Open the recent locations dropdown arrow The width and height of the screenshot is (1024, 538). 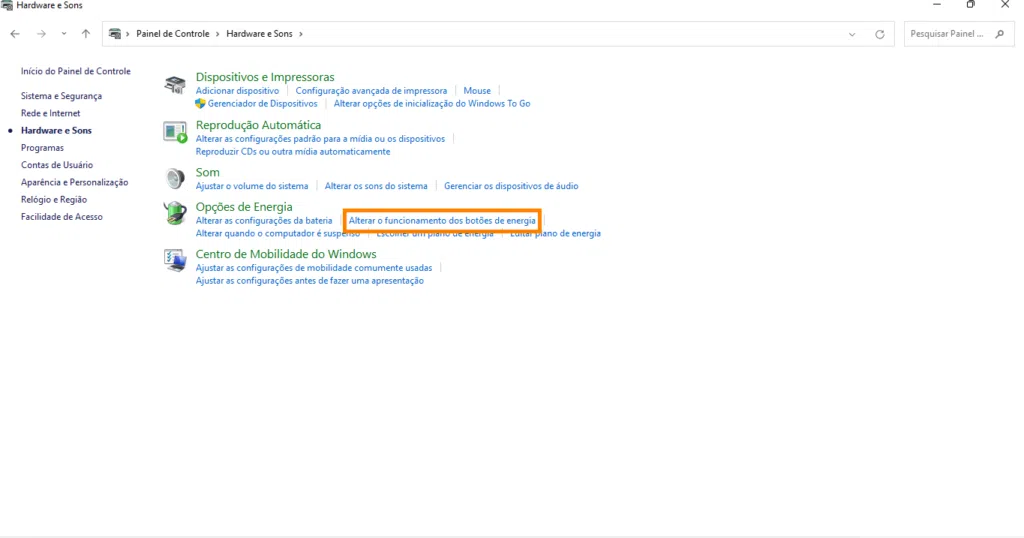64,34
